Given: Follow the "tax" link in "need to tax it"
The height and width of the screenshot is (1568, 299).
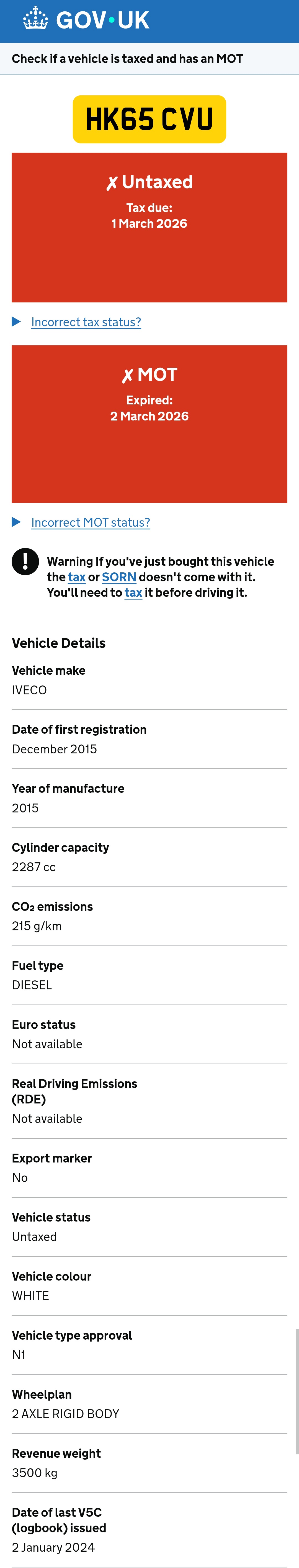Looking at the screenshot, I should pos(133,593).
